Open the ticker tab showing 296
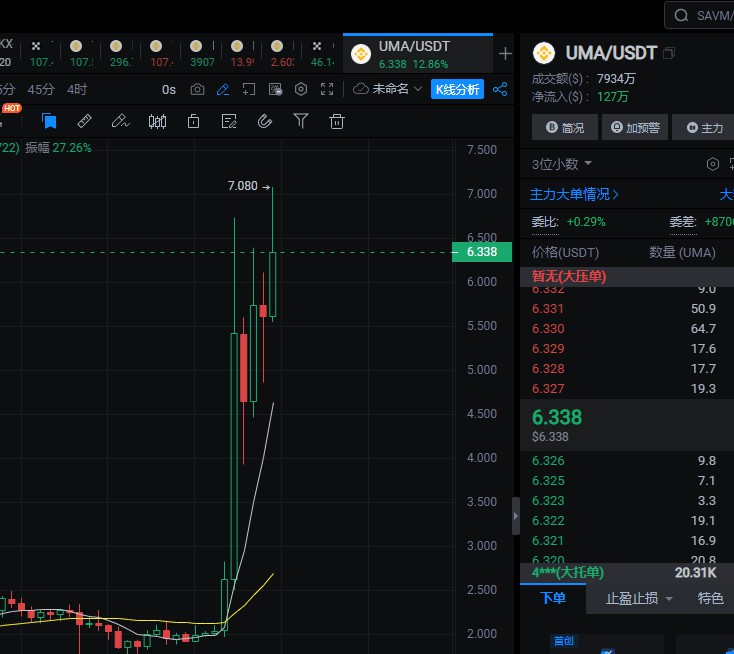 [x=121, y=54]
